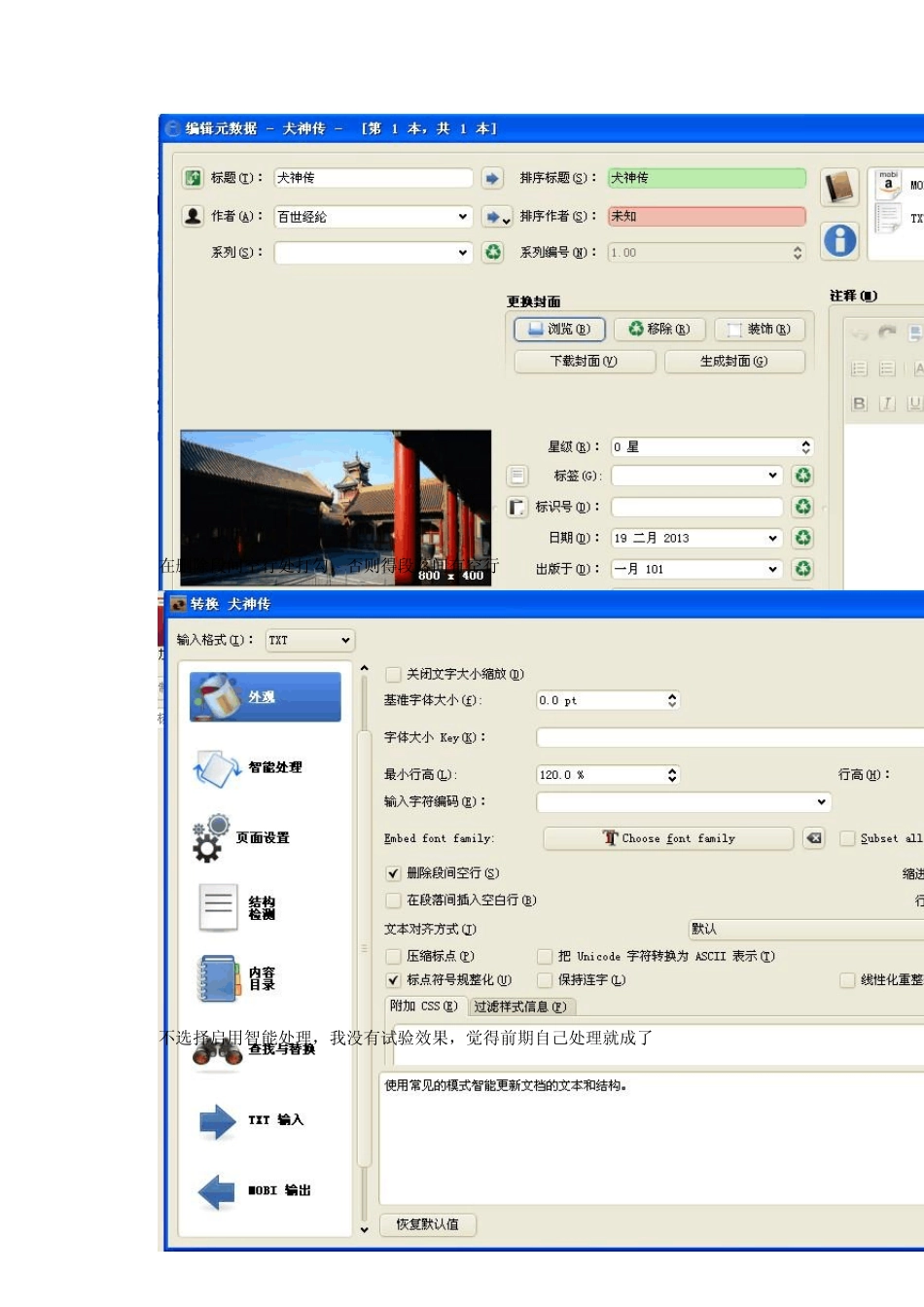Image resolution: width=924 pixels, height=1307 pixels.
Task: Enable 关闭文字大小缩放 checkbox
Action: (x=393, y=674)
